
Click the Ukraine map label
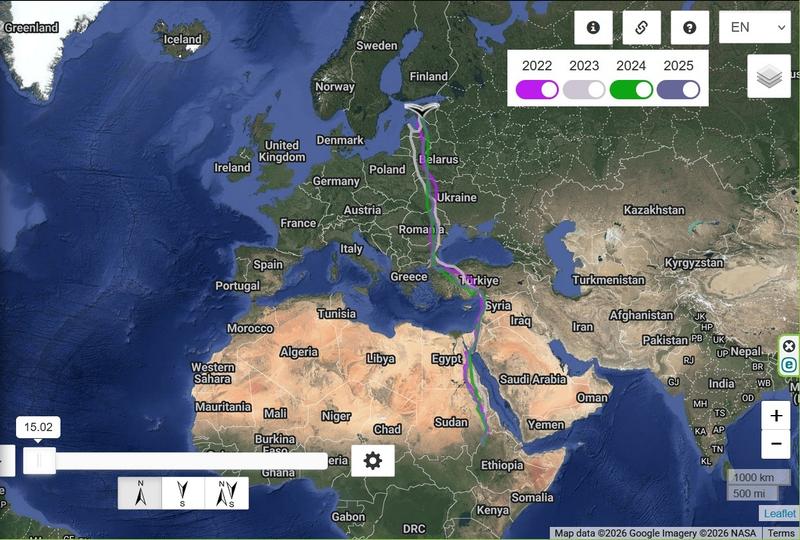pos(457,198)
